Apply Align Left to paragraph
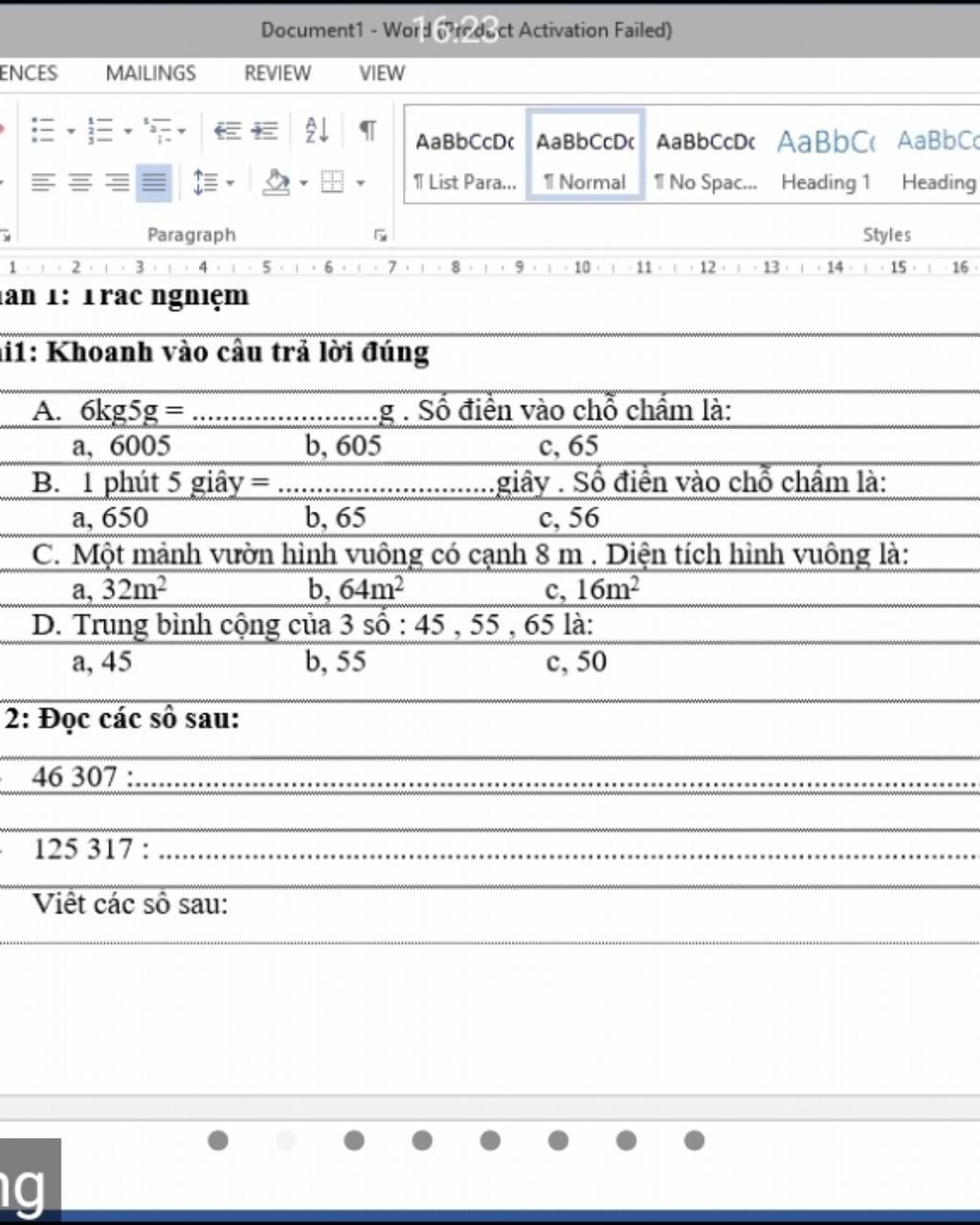Viewport: 980px width, 1225px height. [43, 182]
